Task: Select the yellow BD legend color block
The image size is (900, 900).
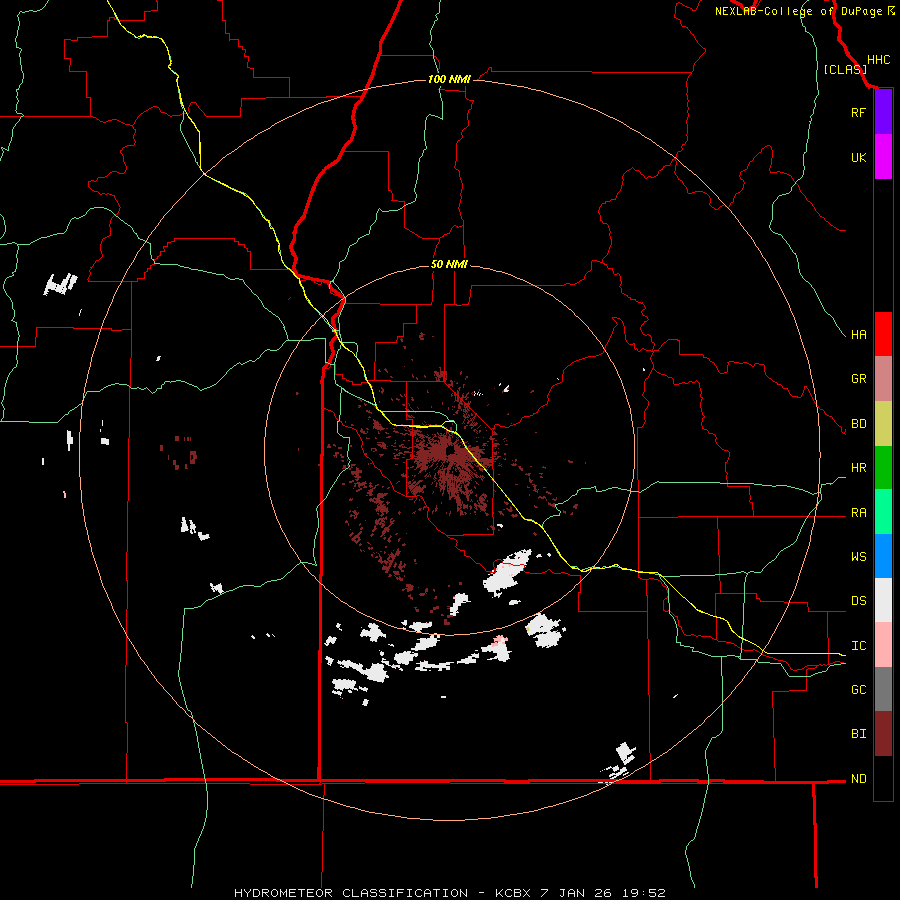Action: (883, 424)
